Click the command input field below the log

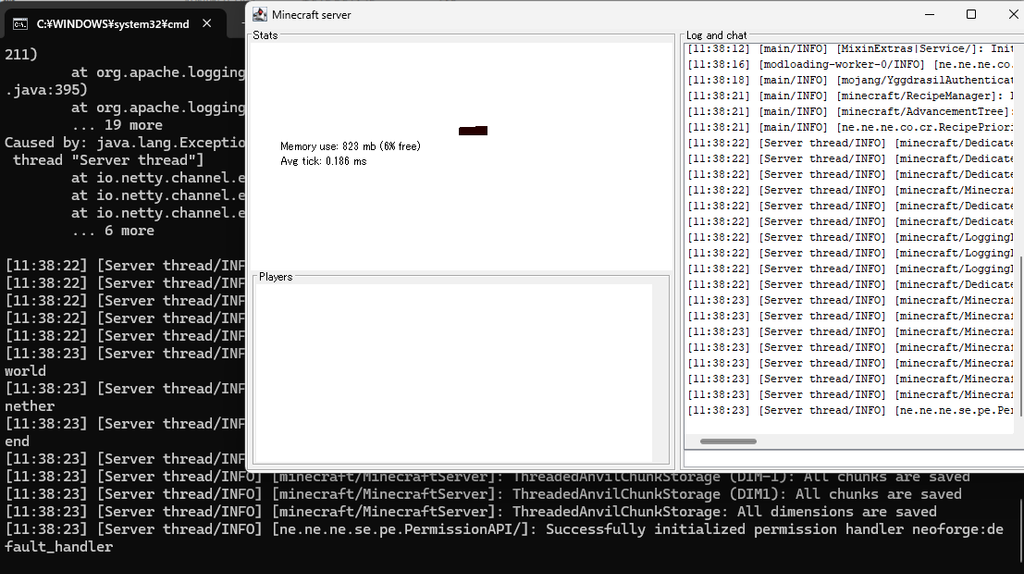pyautogui.click(x=854, y=459)
